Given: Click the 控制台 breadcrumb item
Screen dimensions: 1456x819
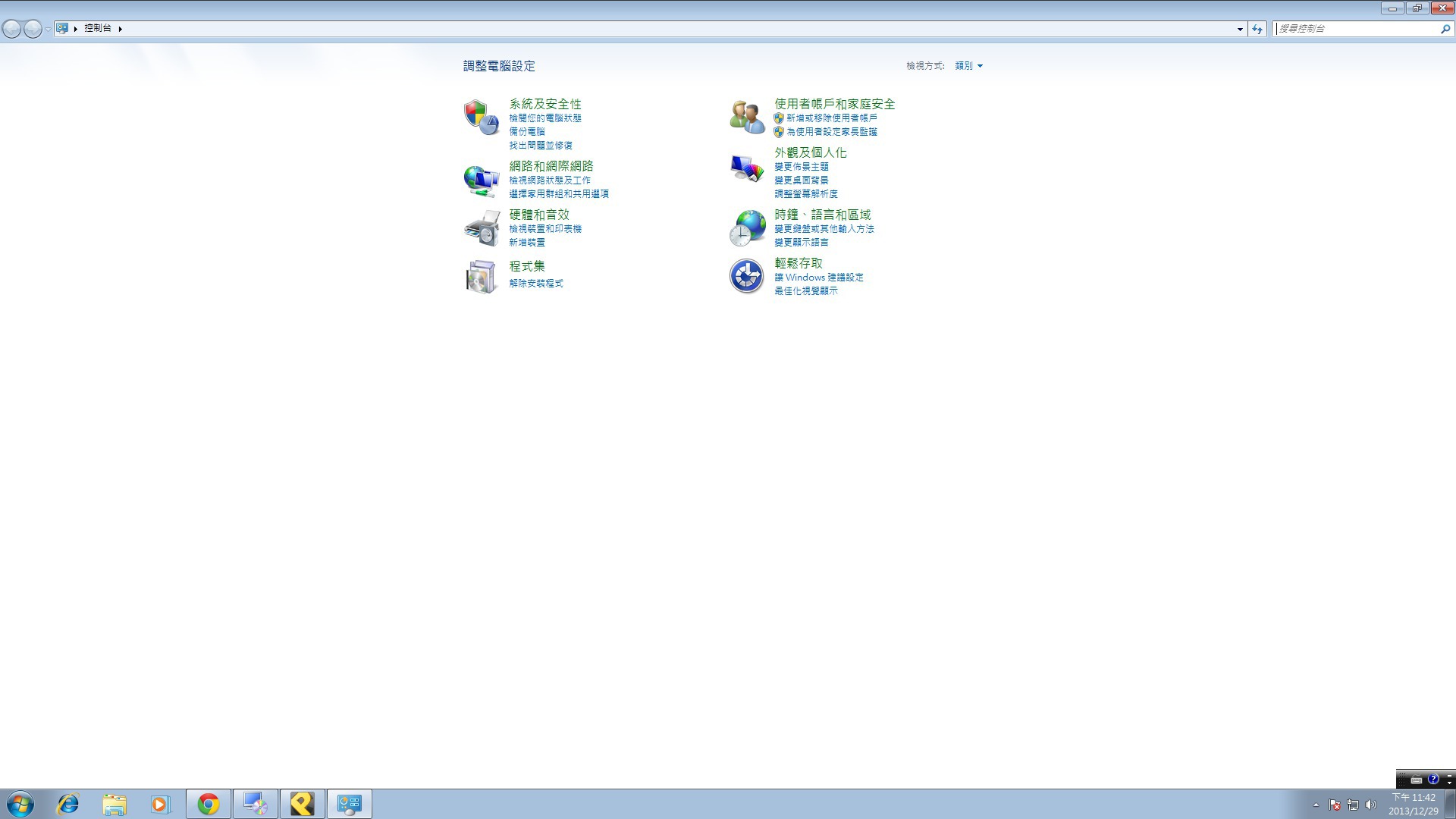Looking at the screenshot, I should click(x=98, y=28).
